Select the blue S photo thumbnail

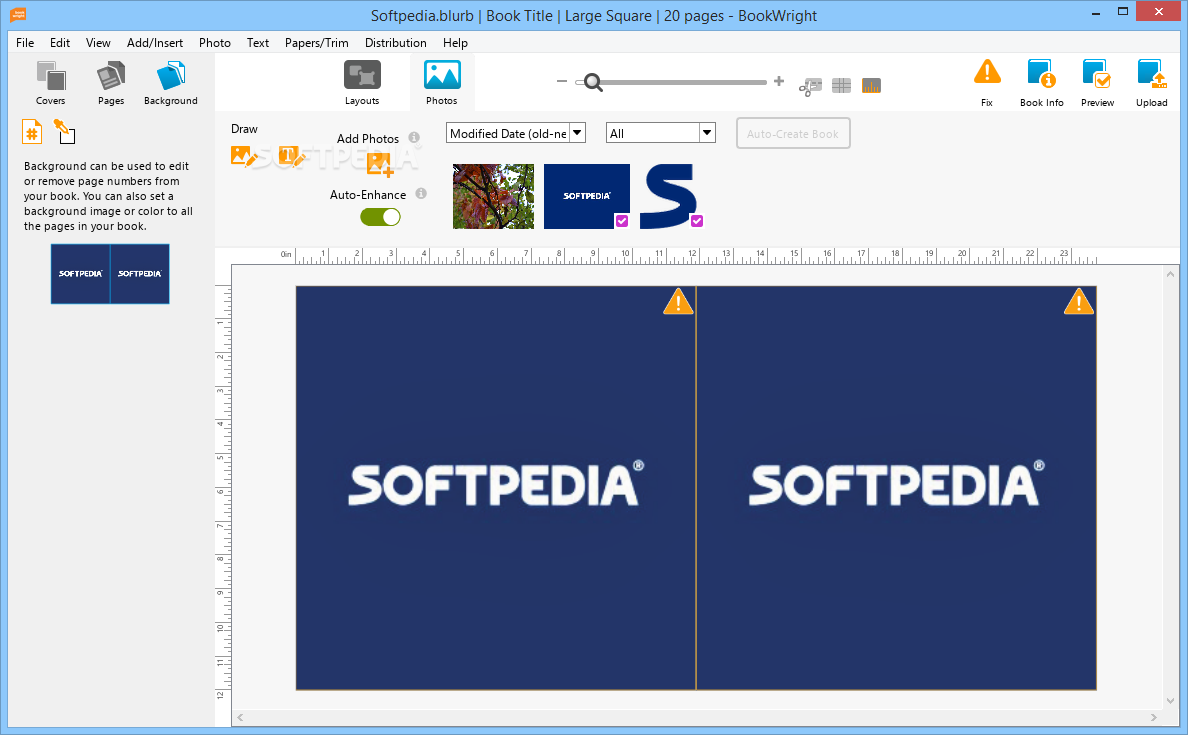(x=668, y=196)
